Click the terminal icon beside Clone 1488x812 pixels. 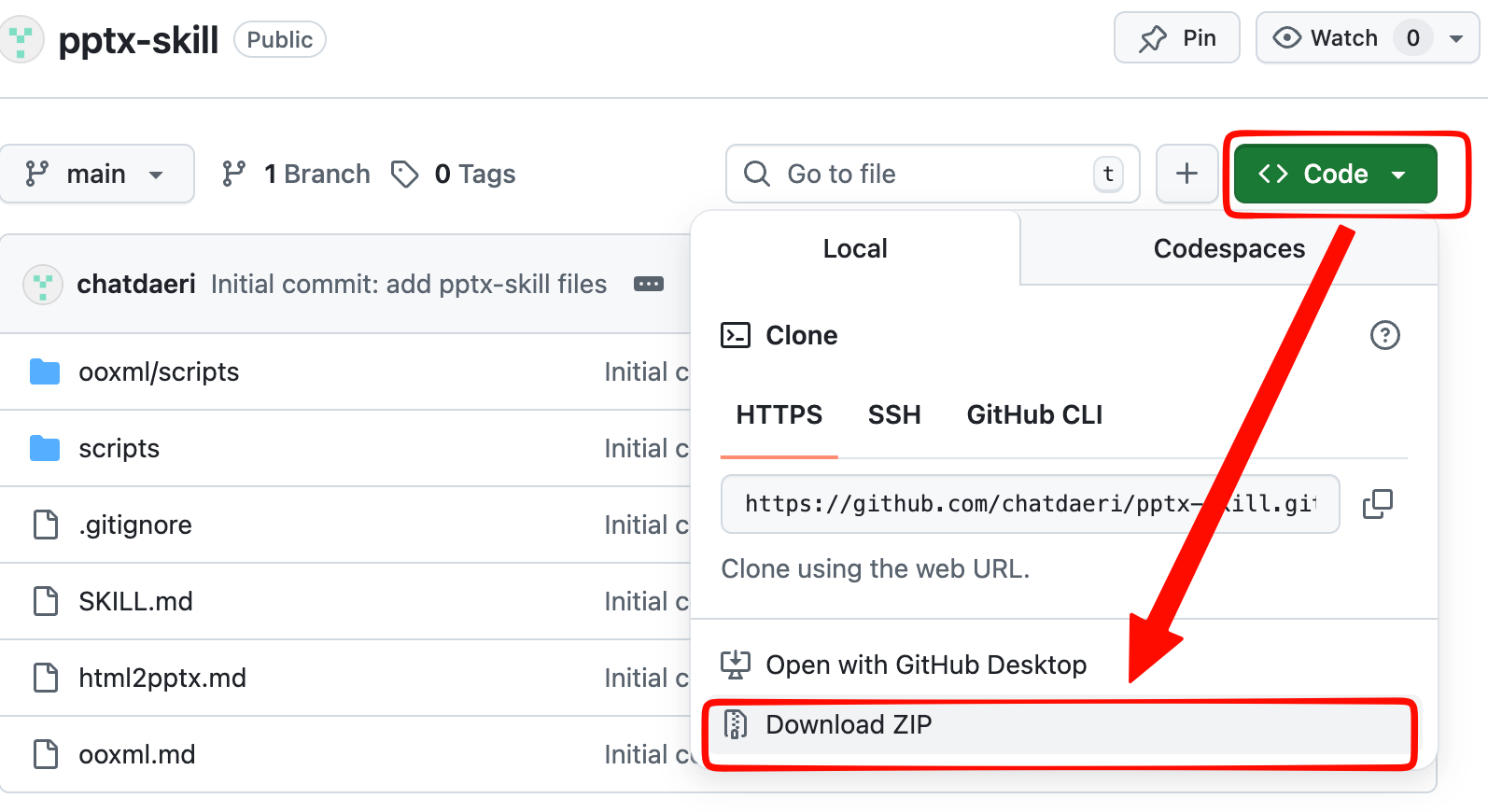tap(736, 335)
